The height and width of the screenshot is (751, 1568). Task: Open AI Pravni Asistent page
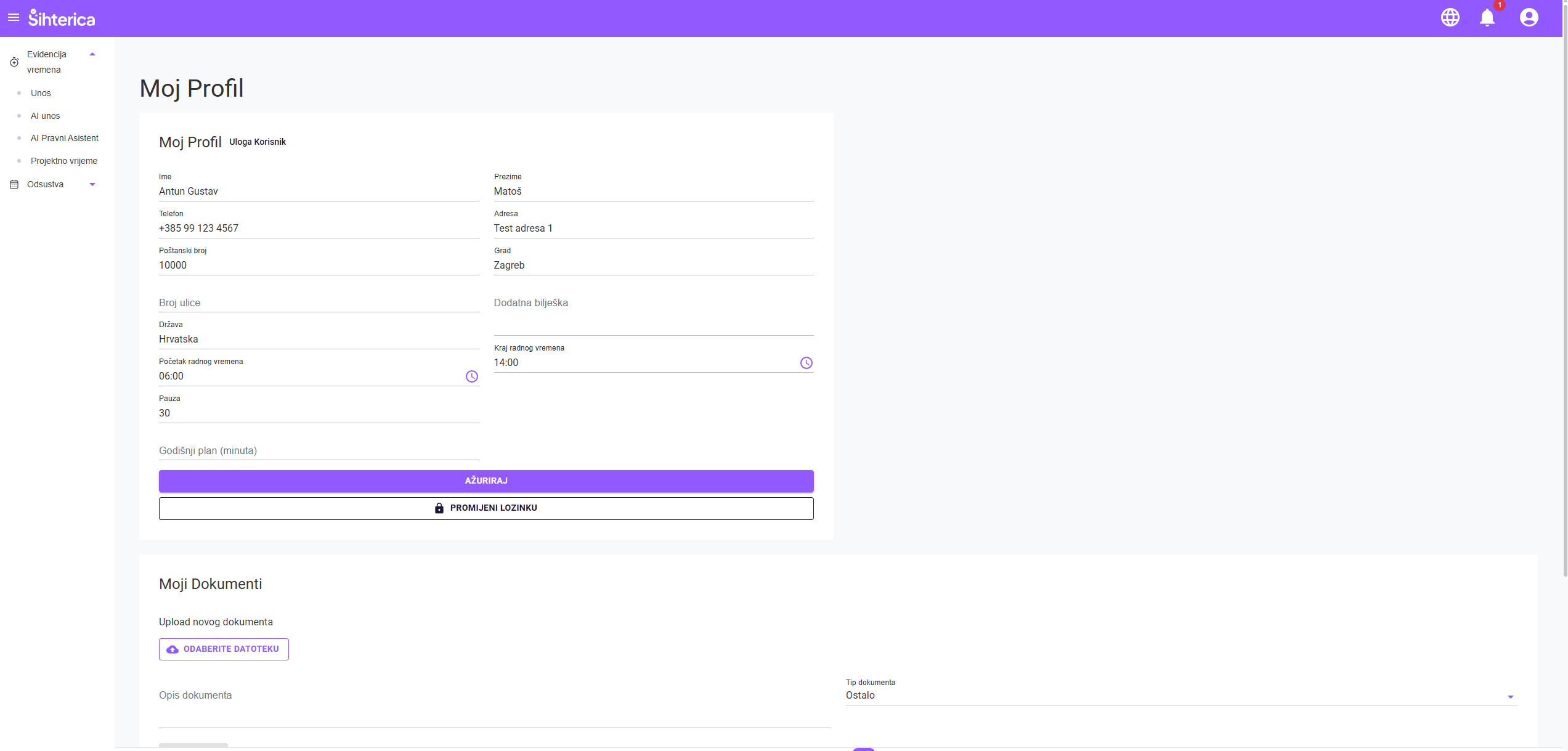65,138
